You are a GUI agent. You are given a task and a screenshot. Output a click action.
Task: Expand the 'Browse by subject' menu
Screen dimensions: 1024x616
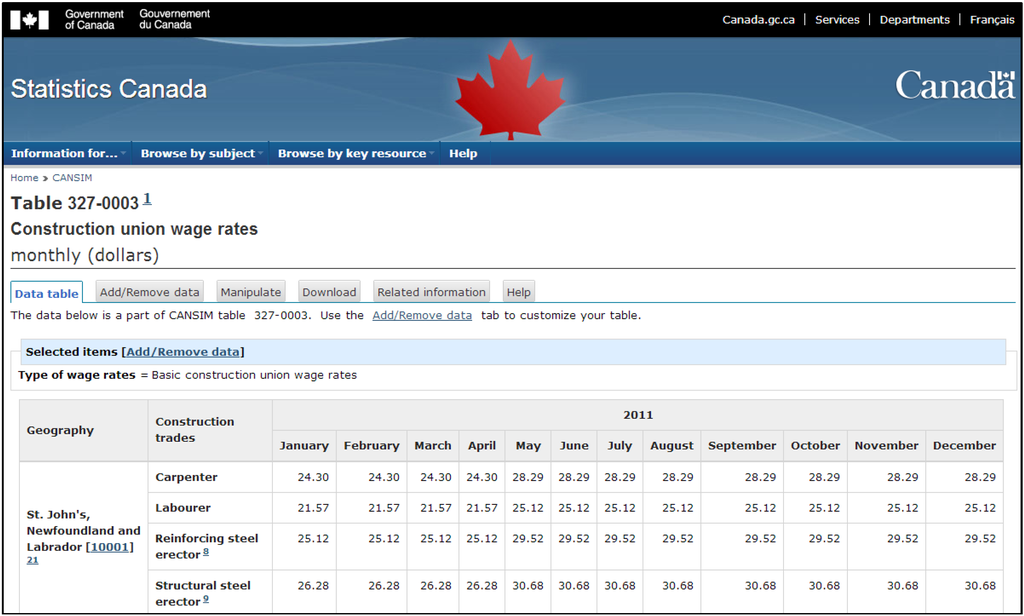199,154
